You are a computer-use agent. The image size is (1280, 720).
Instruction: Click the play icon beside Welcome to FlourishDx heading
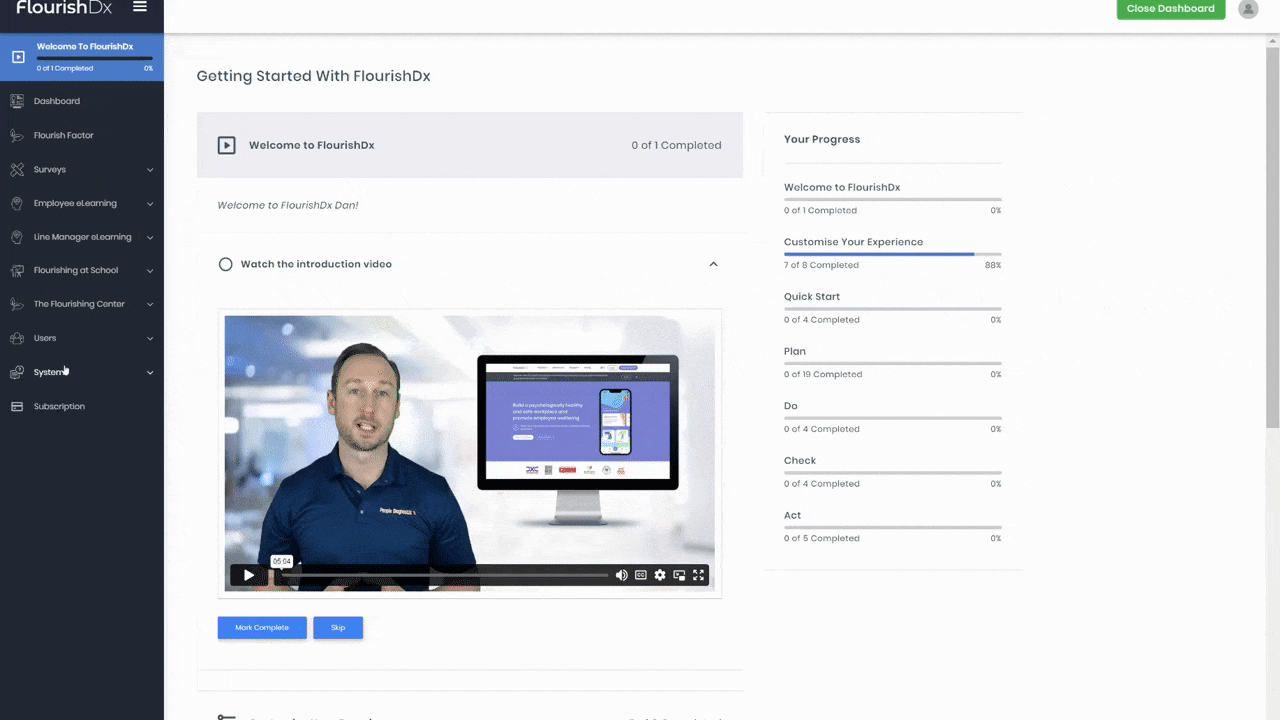pos(227,145)
